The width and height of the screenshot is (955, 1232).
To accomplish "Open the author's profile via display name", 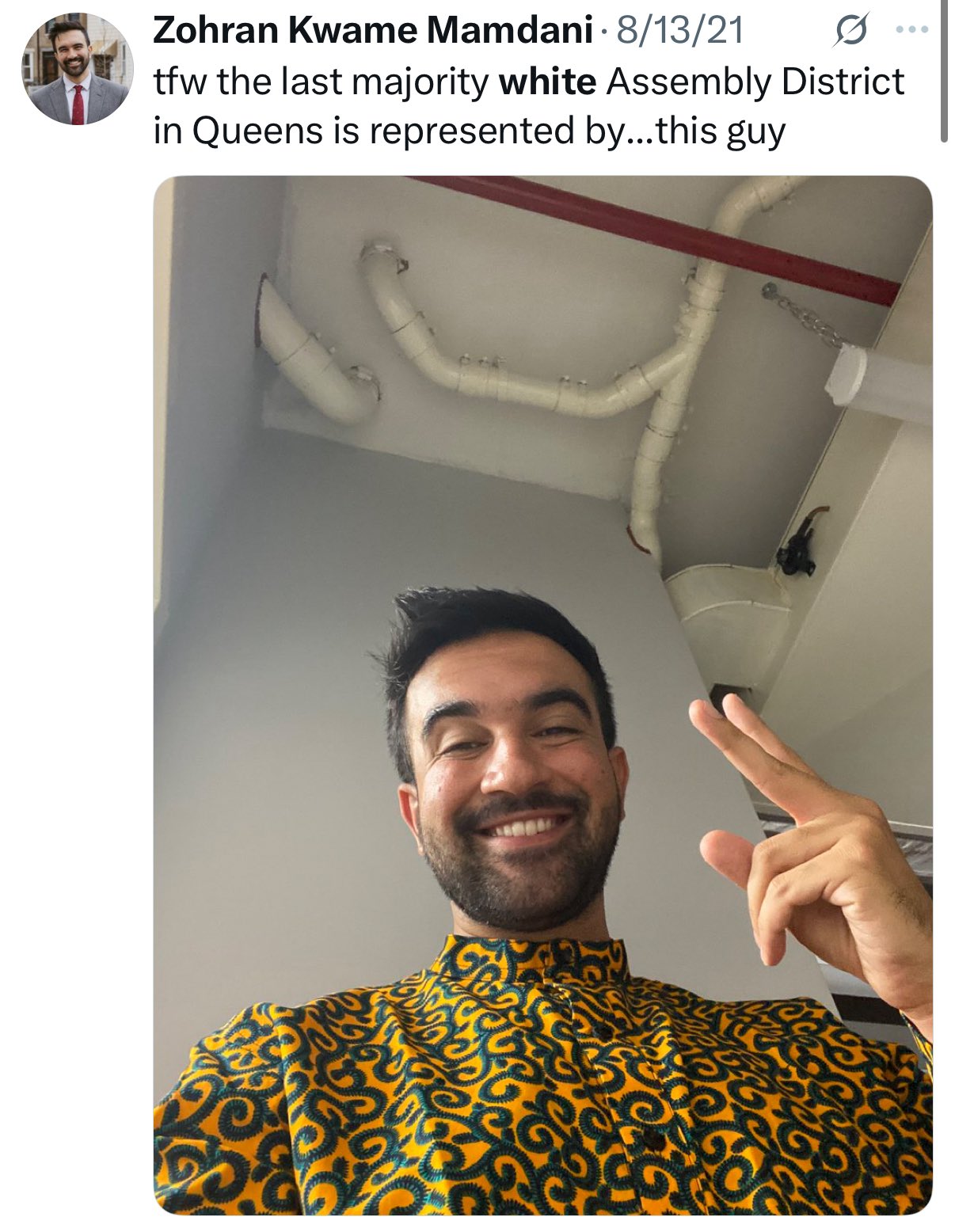I will (373, 31).
